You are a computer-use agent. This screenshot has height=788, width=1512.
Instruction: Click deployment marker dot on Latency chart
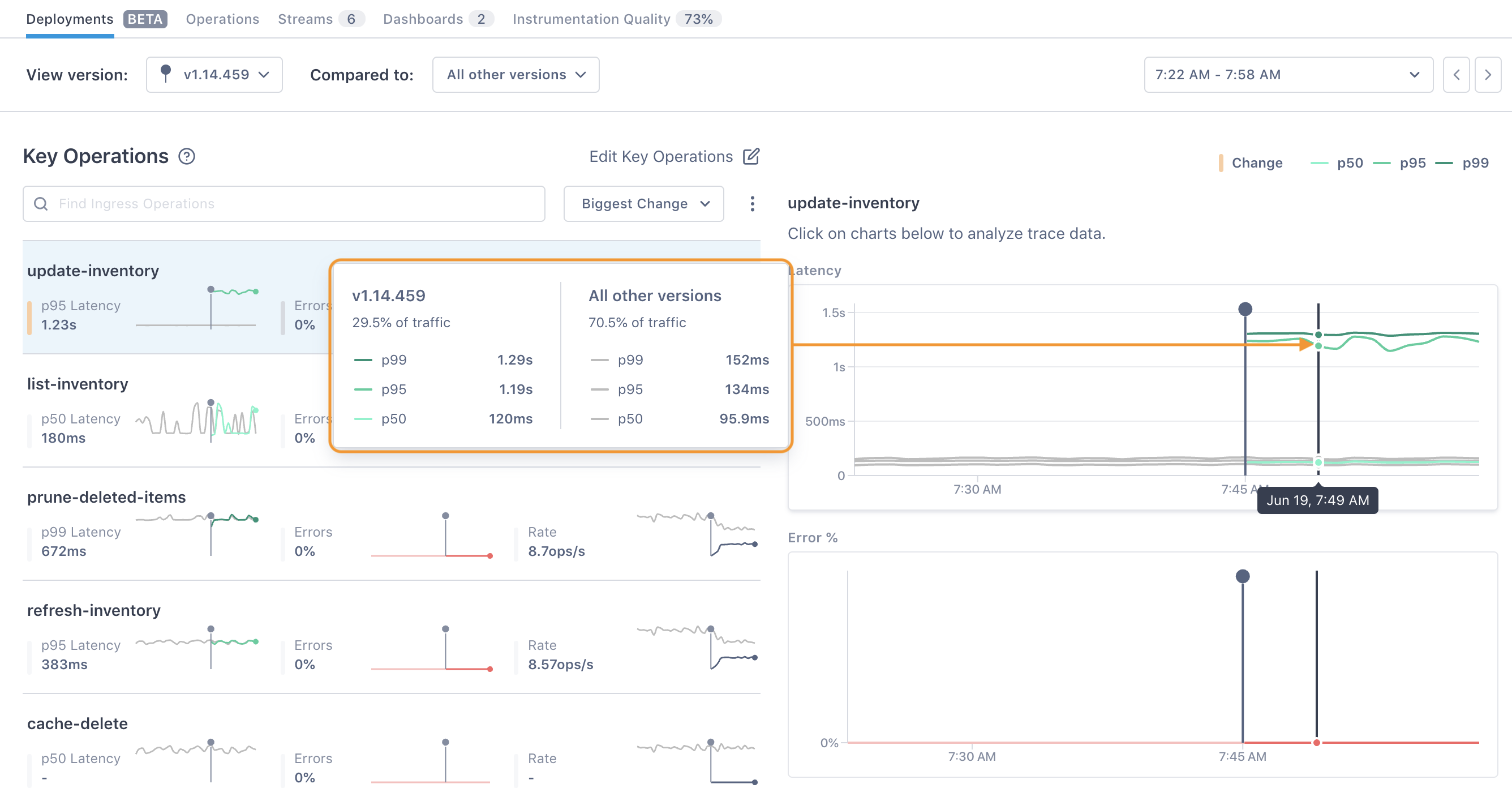[1245, 309]
